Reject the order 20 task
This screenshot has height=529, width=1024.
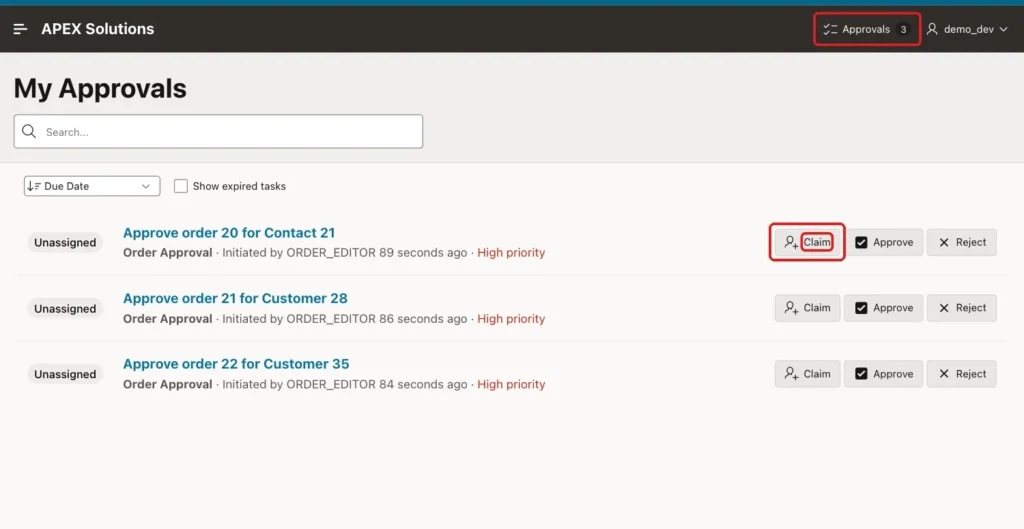point(962,242)
